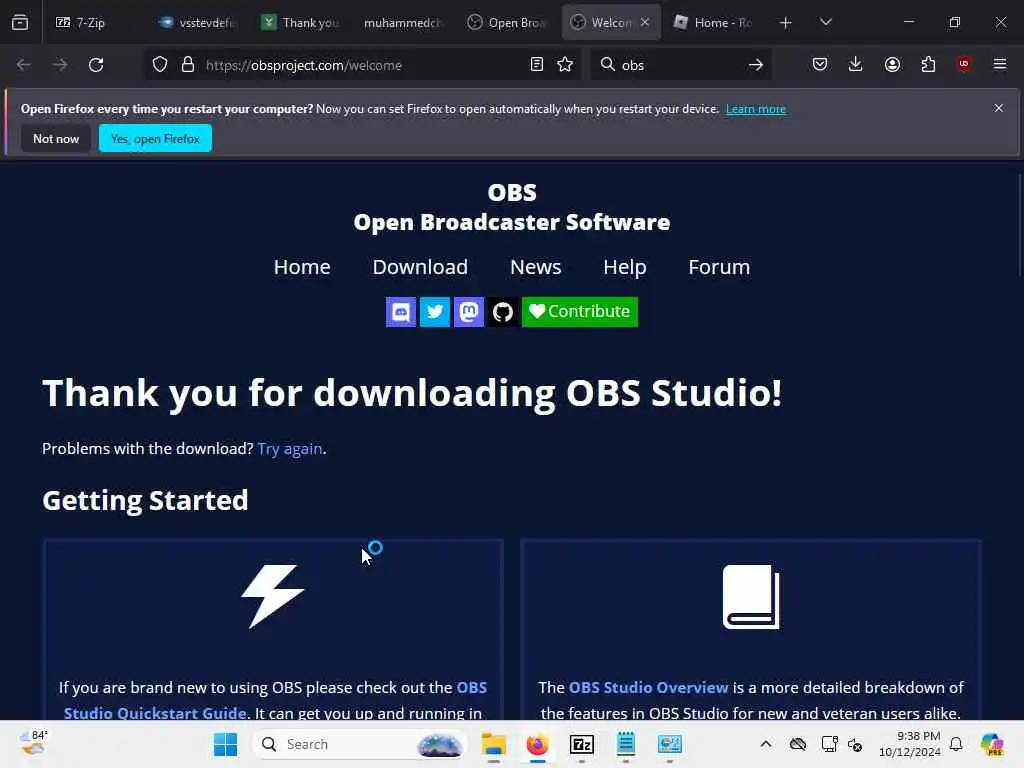
Task: Bookmark this page with the star
Action: (x=565, y=65)
